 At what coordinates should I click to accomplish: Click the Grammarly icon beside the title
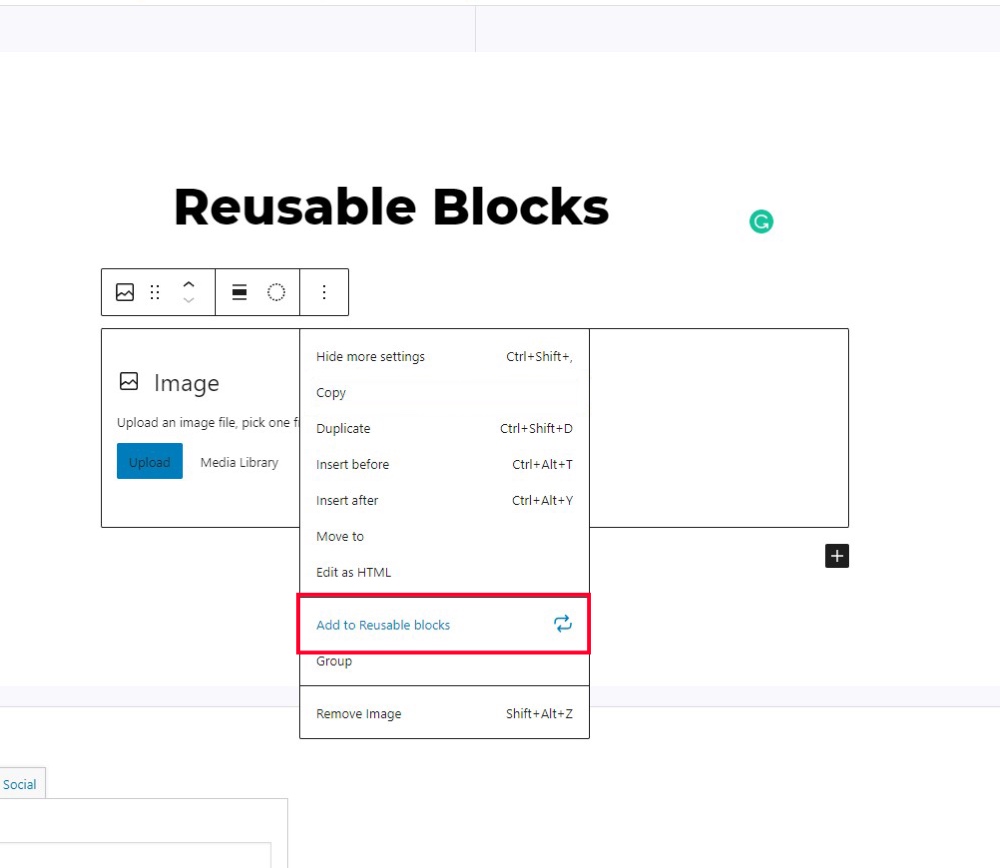[x=761, y=222]
